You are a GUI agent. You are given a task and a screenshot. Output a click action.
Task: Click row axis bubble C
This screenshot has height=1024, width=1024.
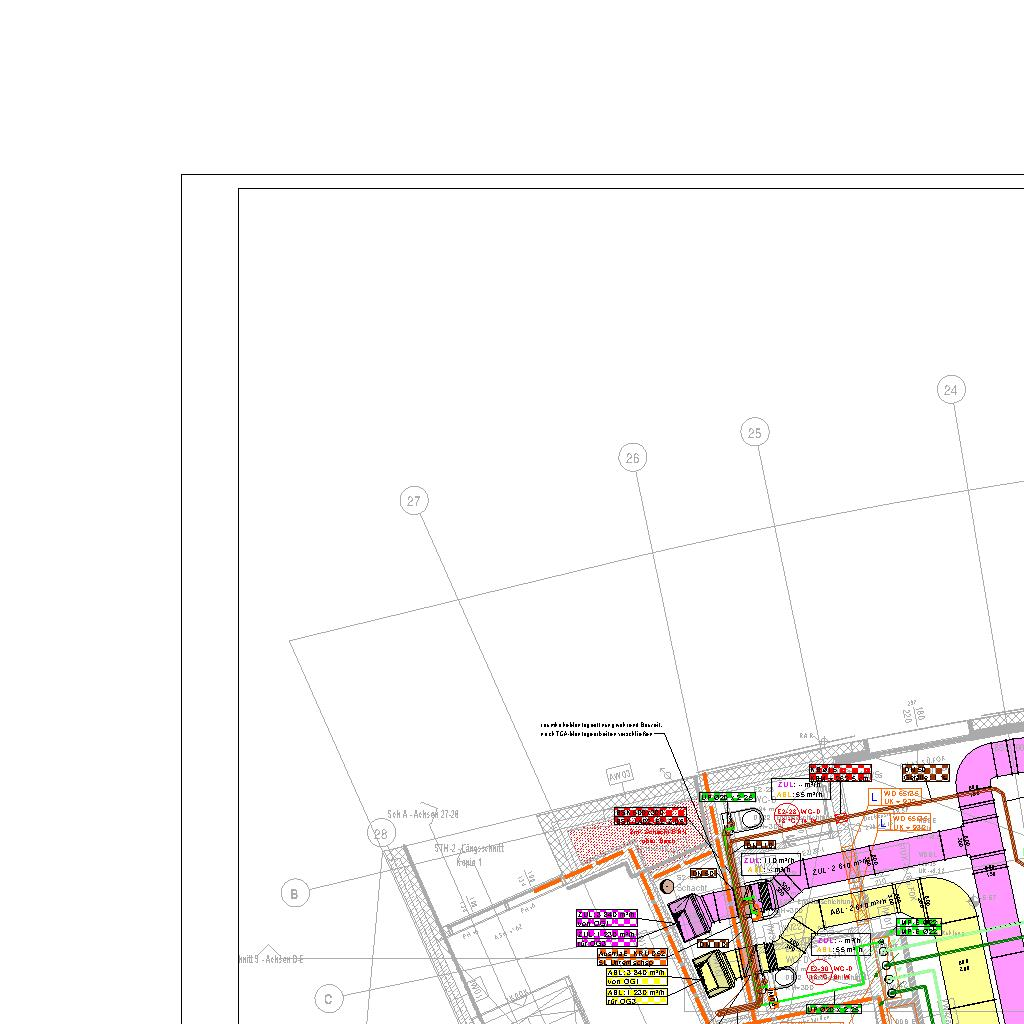pyautogui.click(x=328, y=998)
